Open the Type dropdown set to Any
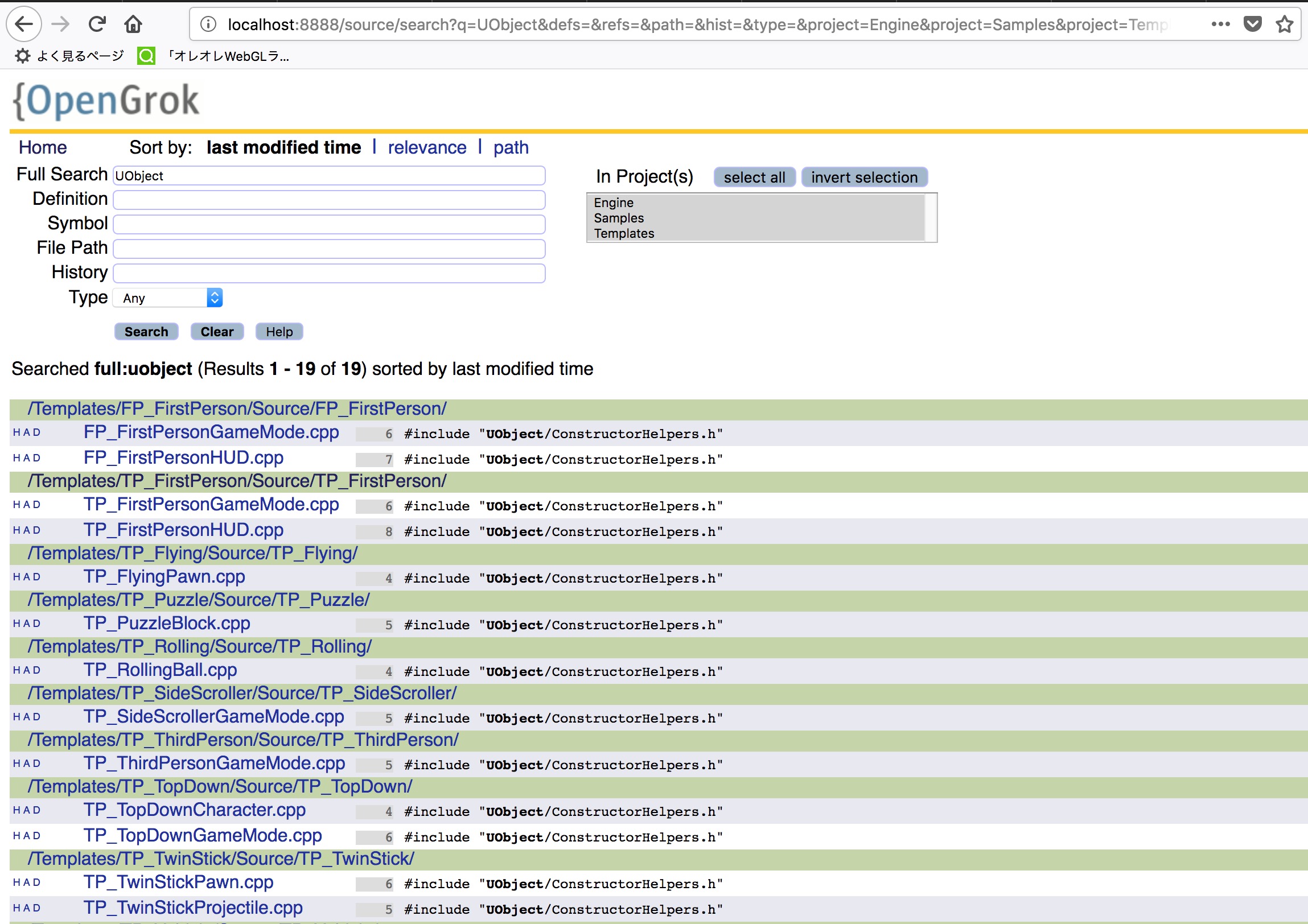 [167, 298]
